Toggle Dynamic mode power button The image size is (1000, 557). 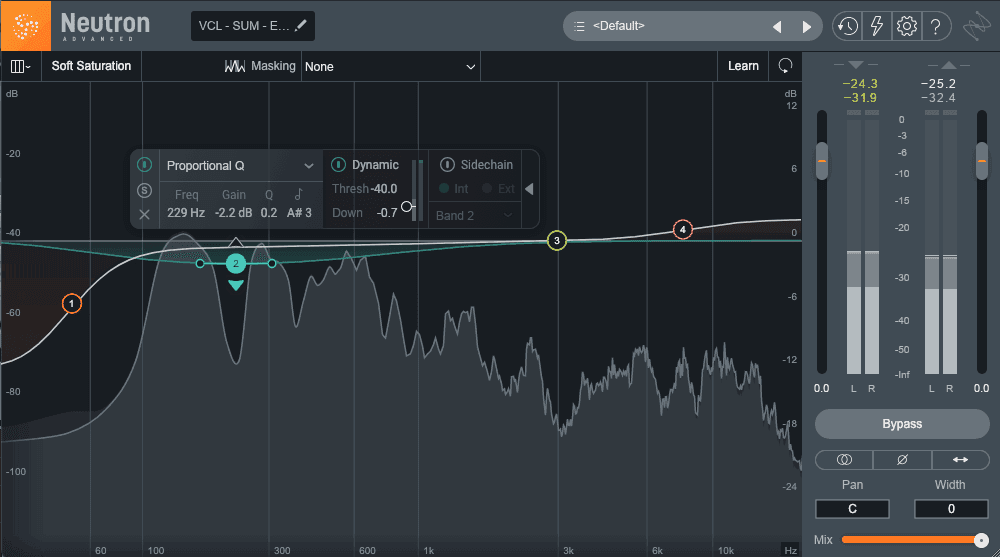pyautogui.click(x=339, y=165)
